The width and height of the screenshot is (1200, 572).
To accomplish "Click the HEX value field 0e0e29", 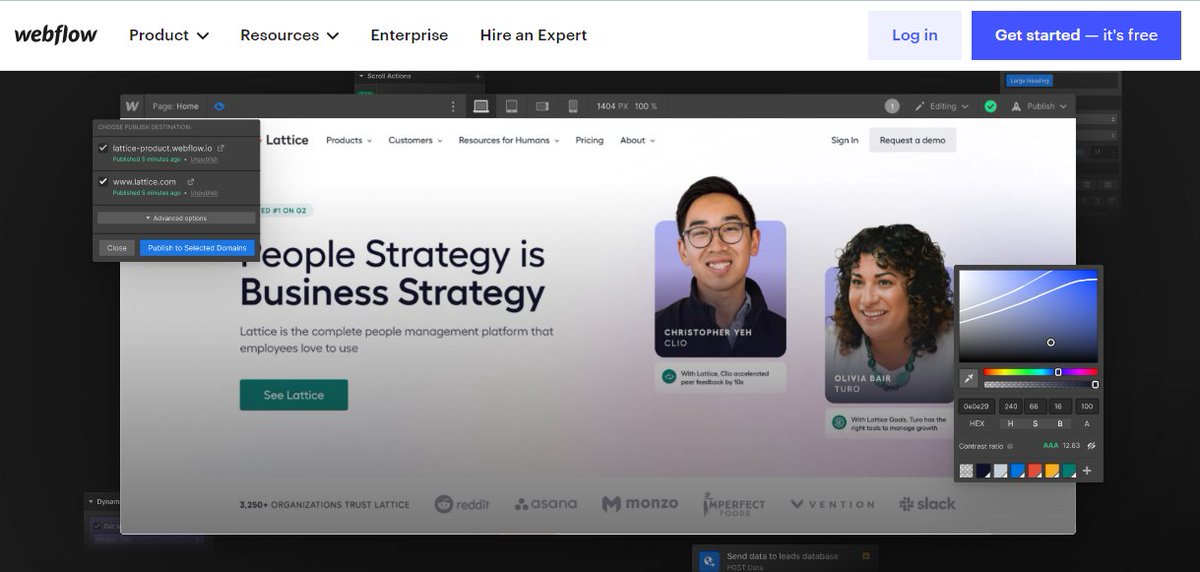I will tap(976, 407).
